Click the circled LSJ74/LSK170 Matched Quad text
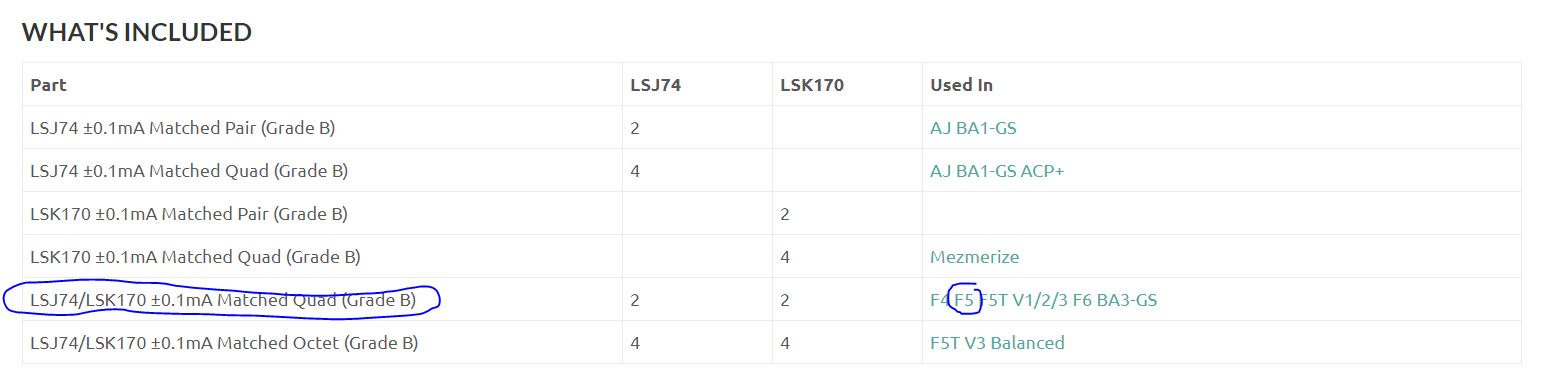Image resolution: width=1545 pixels, height=387 pixels. (x=223, y=300)
